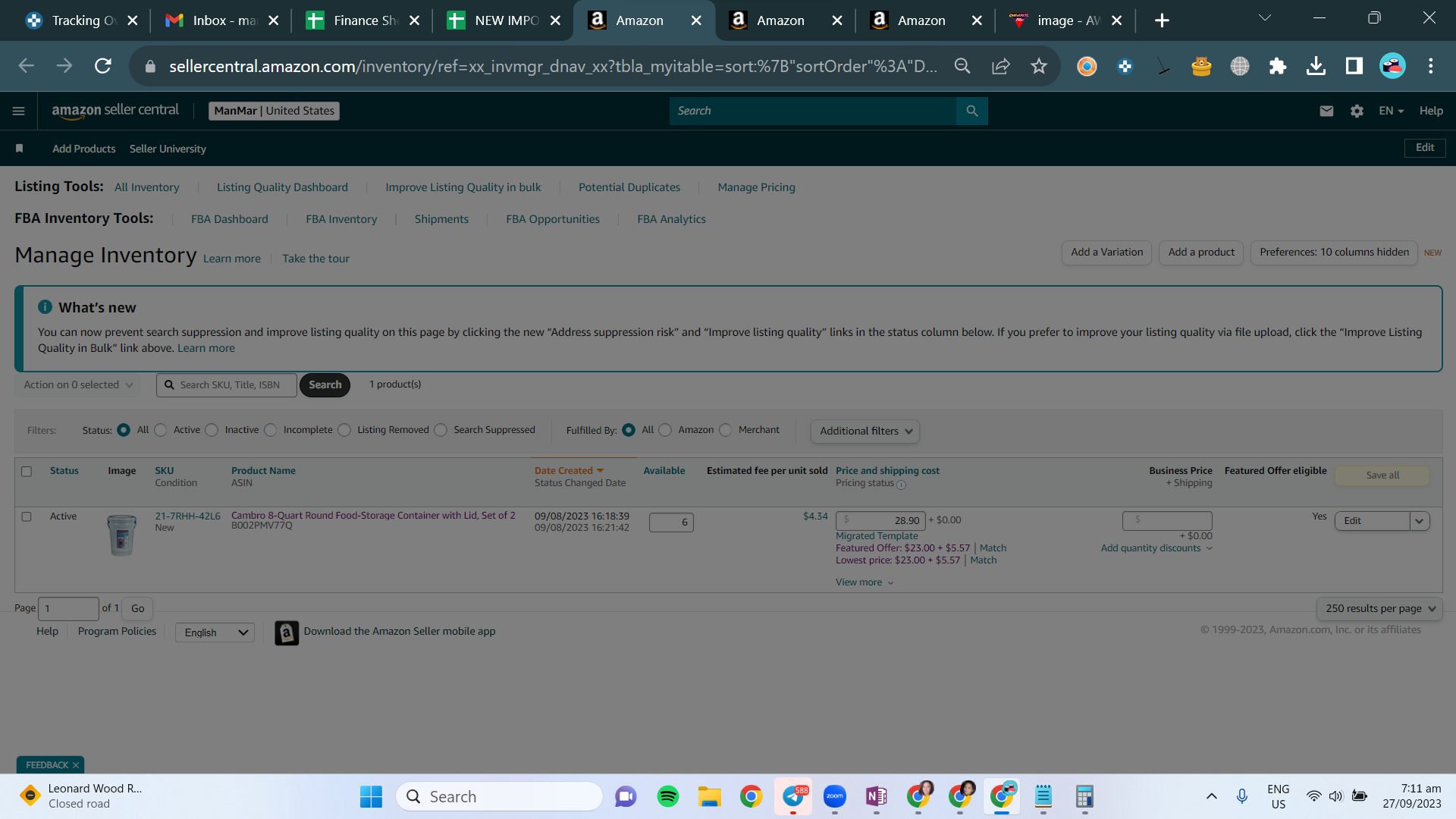
Task: Select Fulfilled By Amazon radio button
Action: 665,430
